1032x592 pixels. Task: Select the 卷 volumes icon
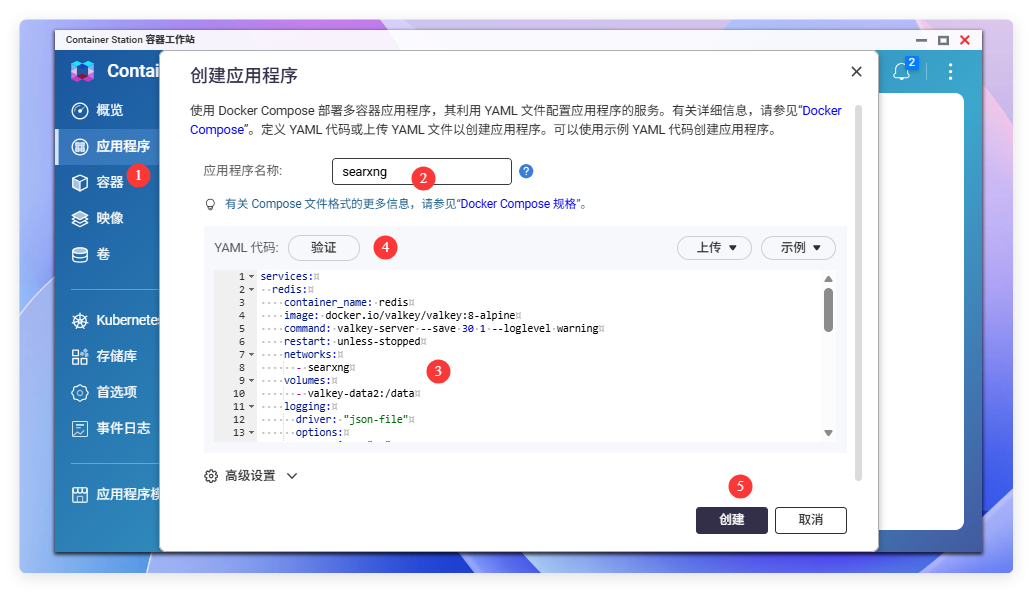[79, 254]
